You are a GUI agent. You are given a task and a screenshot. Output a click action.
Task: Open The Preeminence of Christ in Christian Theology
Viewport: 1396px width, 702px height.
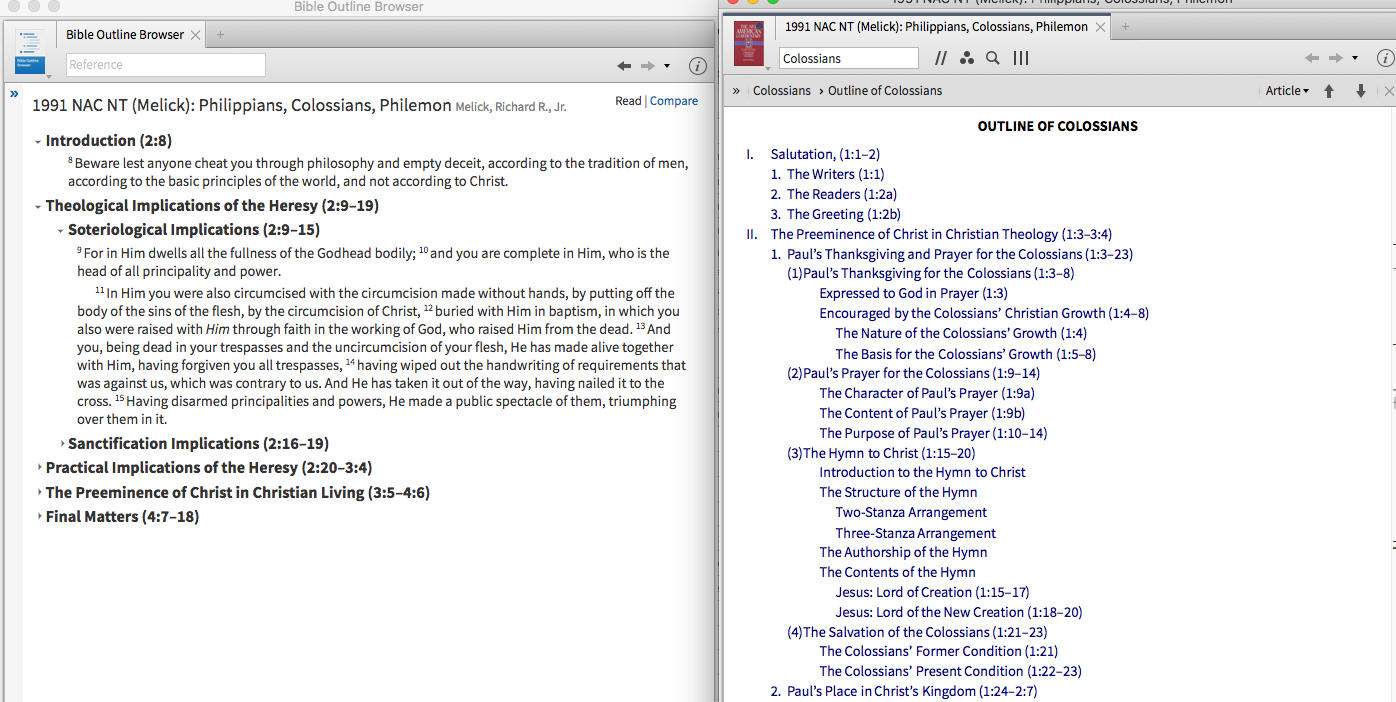(941, 235)
